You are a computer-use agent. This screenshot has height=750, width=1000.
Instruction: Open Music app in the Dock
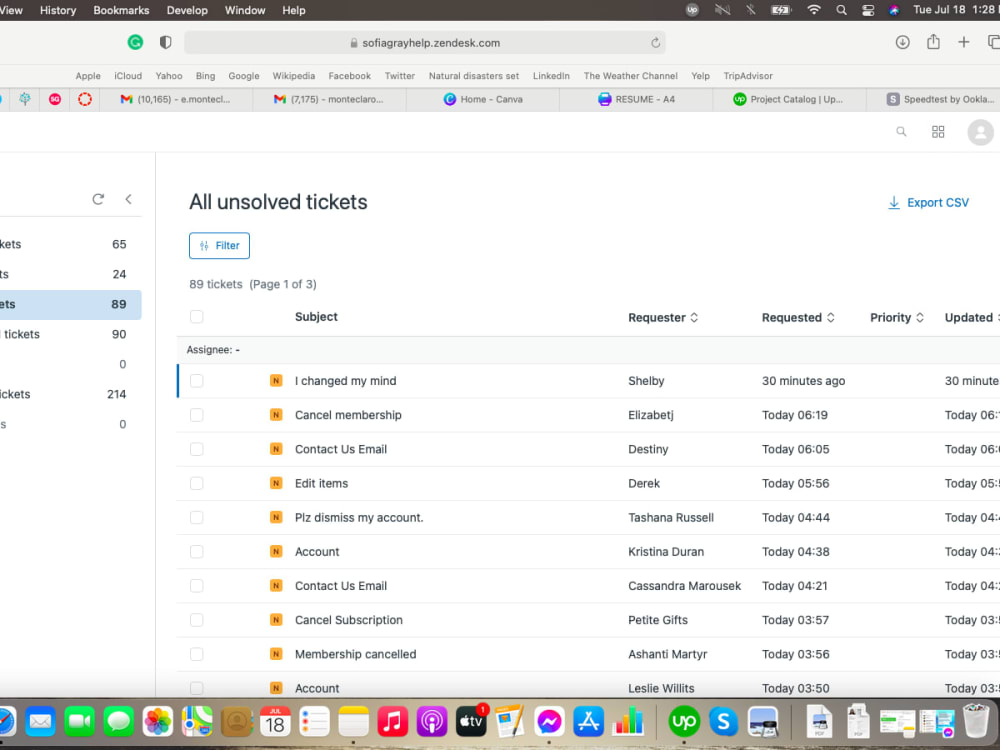click(x=392, y=721)
